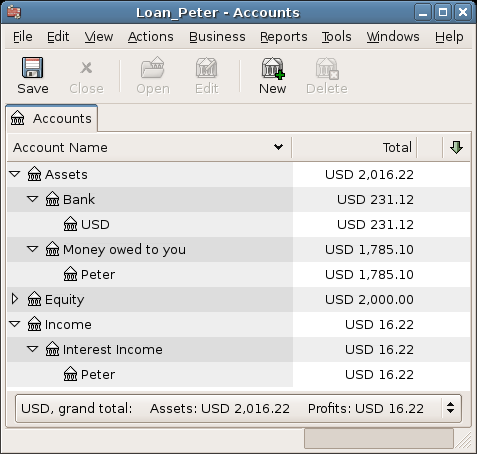The width and height of the screenshot is (477, 454).
Task: Click the bank icon beside top-level Income
Action: (x=34, y=324)
